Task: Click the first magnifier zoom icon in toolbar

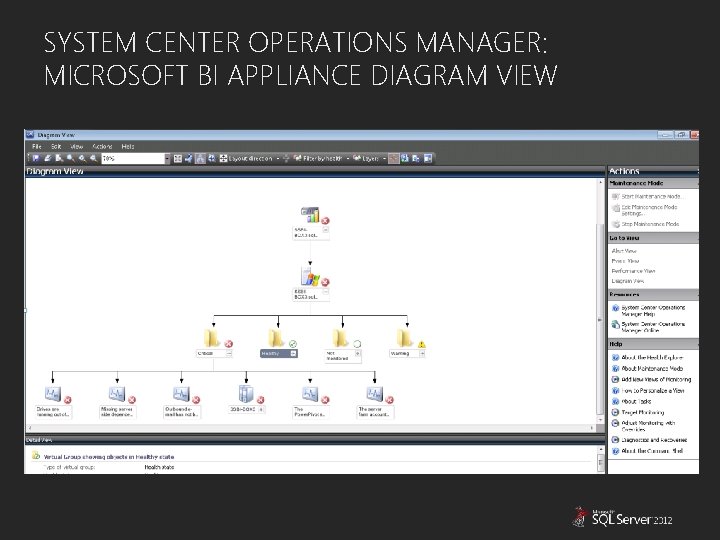Action: (70, 158)
